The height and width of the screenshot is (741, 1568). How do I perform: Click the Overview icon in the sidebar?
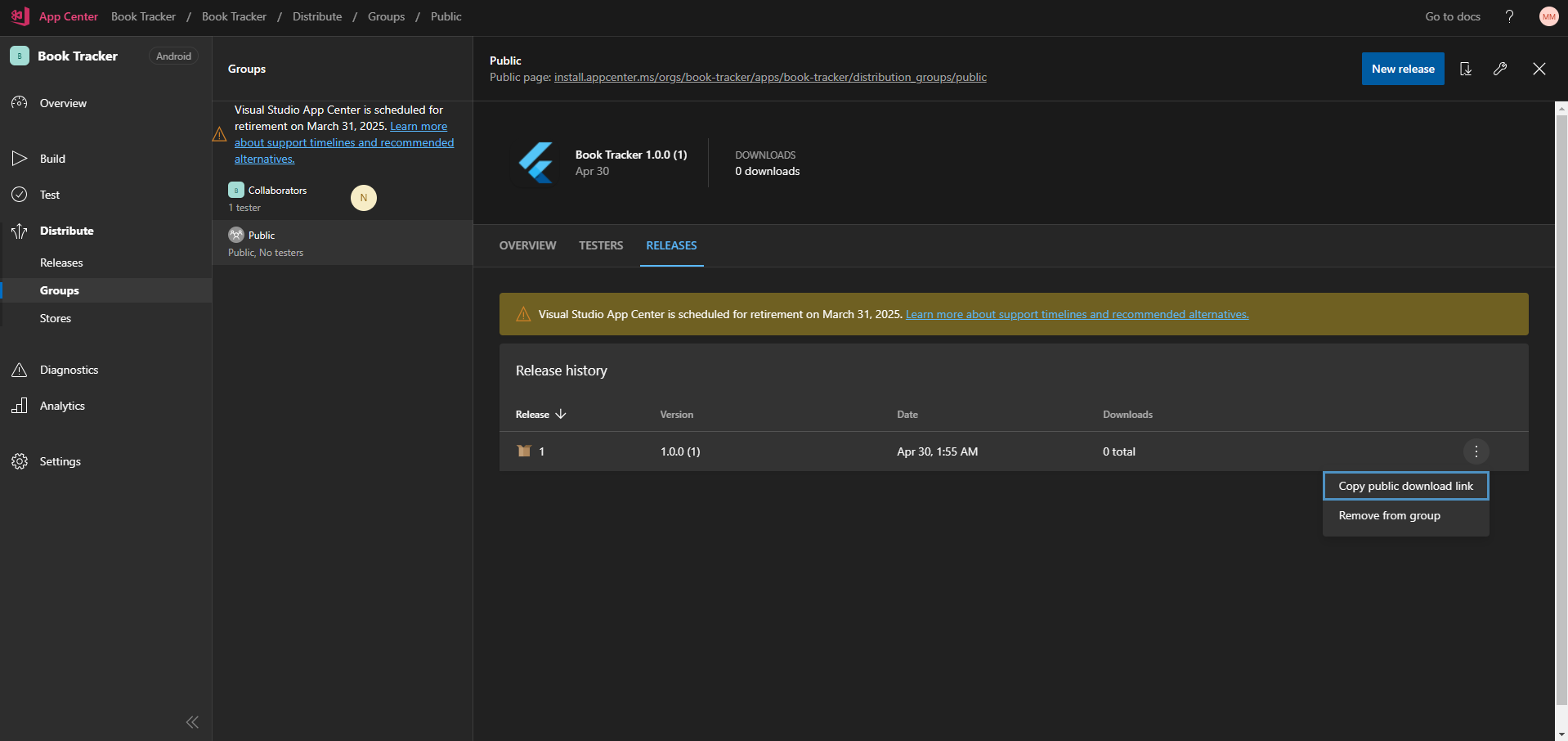20,103
